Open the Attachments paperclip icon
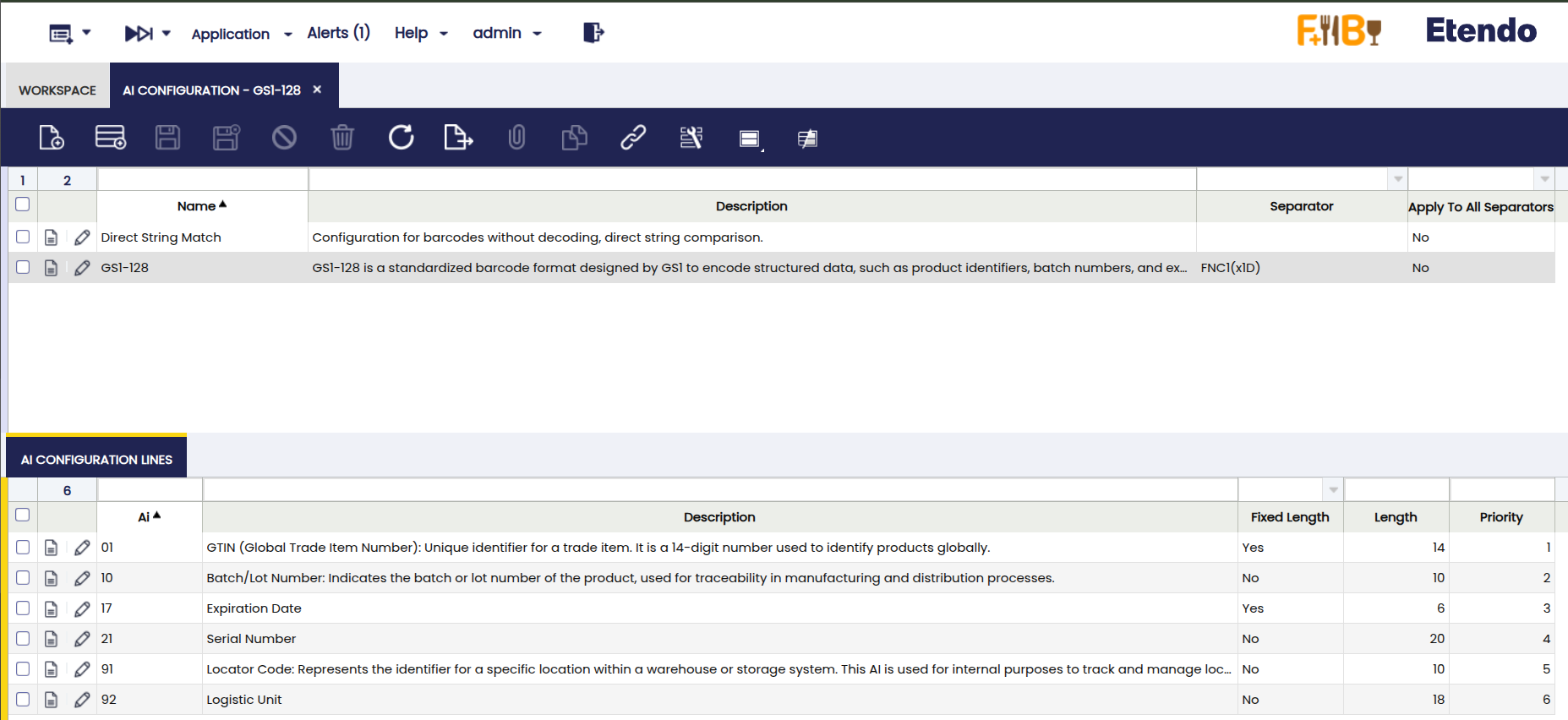This screenshot has width=1568, height=720. pos(516,137)
